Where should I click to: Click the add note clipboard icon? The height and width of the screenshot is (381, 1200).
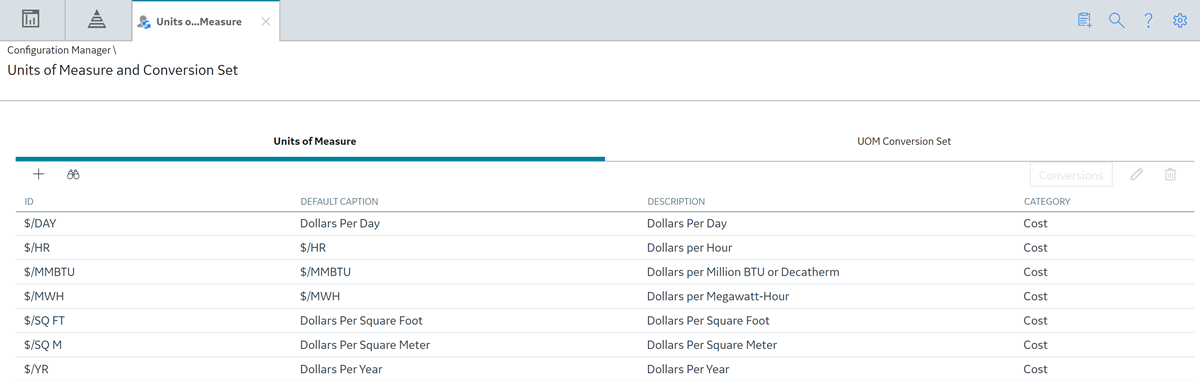[1085, 20]
